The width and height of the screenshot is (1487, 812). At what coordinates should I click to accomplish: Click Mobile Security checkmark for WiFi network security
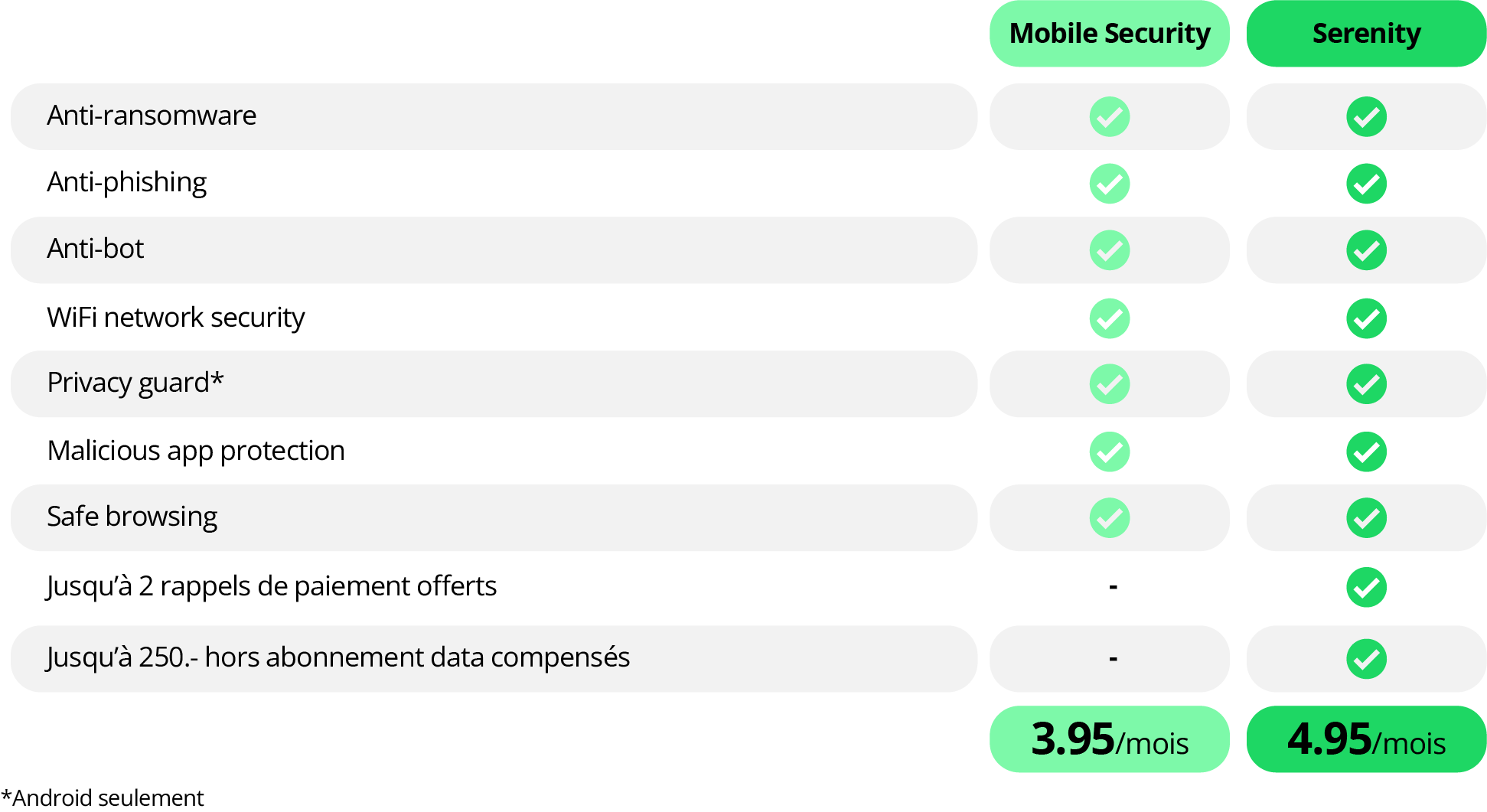pos(1109,318)
